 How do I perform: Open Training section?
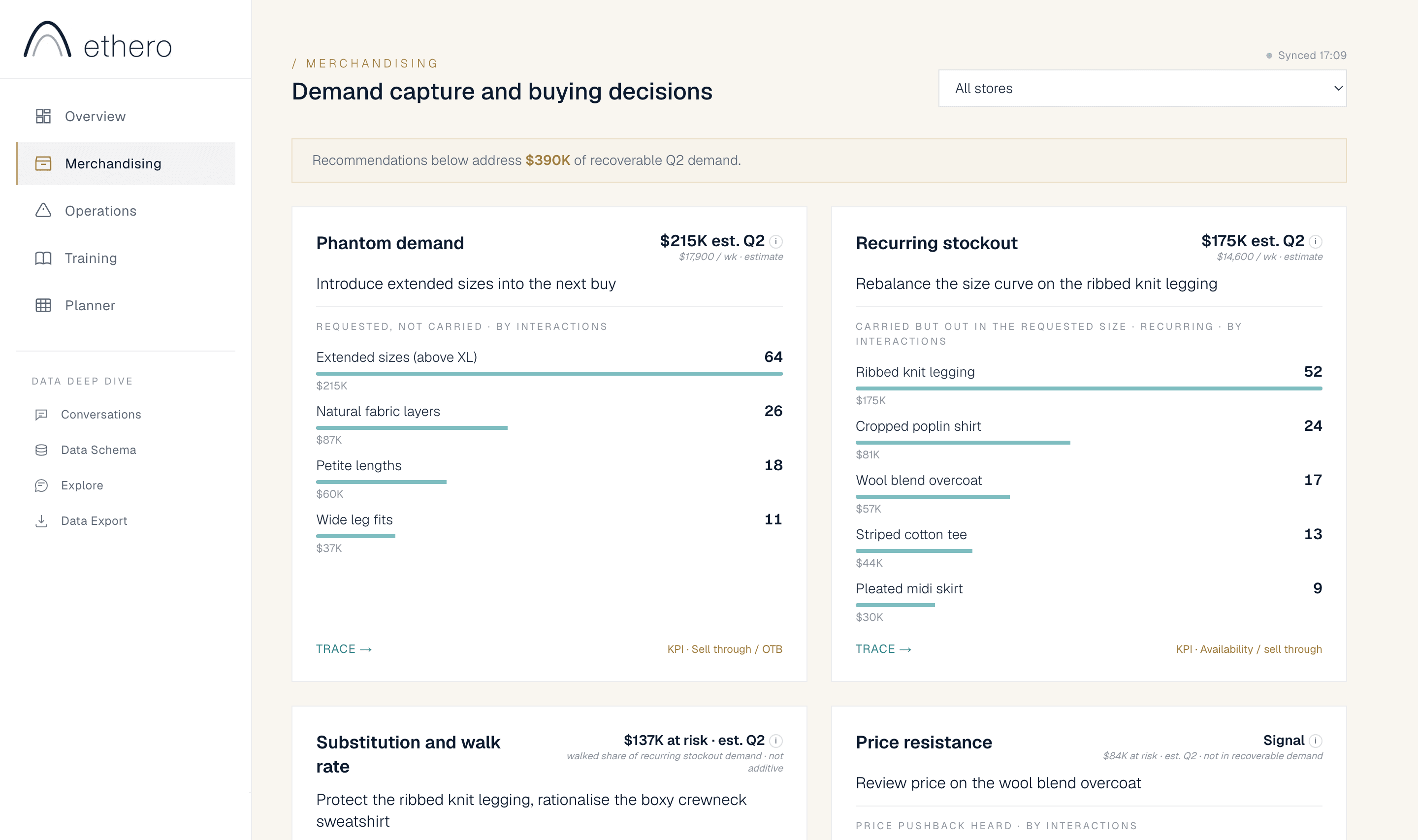pos(126,258)
